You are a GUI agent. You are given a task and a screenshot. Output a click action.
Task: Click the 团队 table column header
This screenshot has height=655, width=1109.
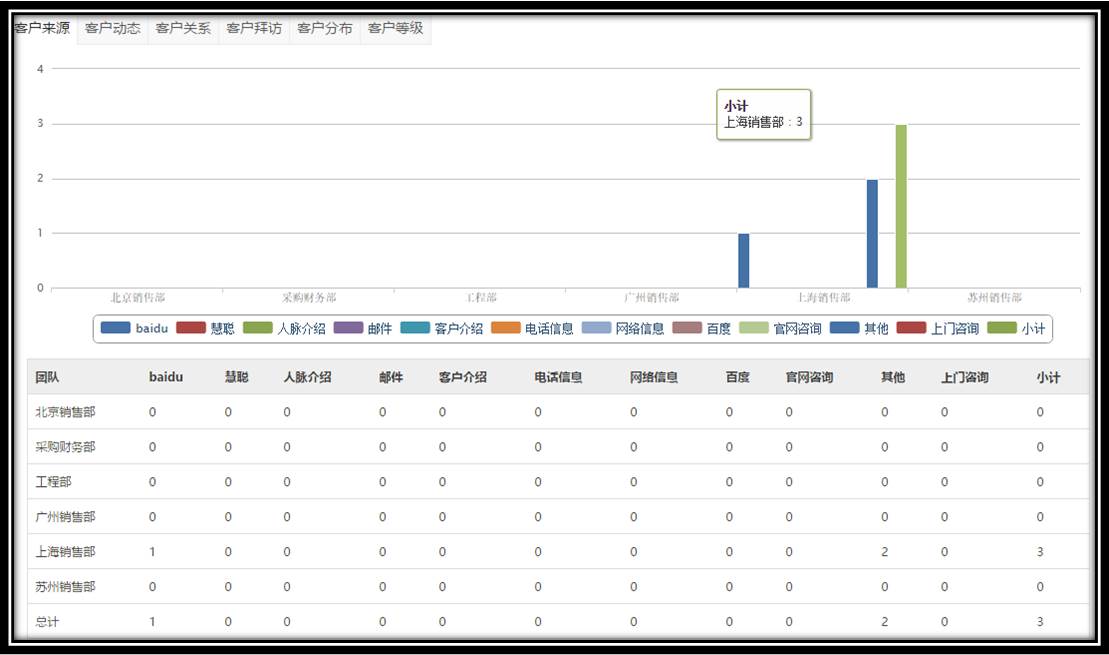point(48,377)
